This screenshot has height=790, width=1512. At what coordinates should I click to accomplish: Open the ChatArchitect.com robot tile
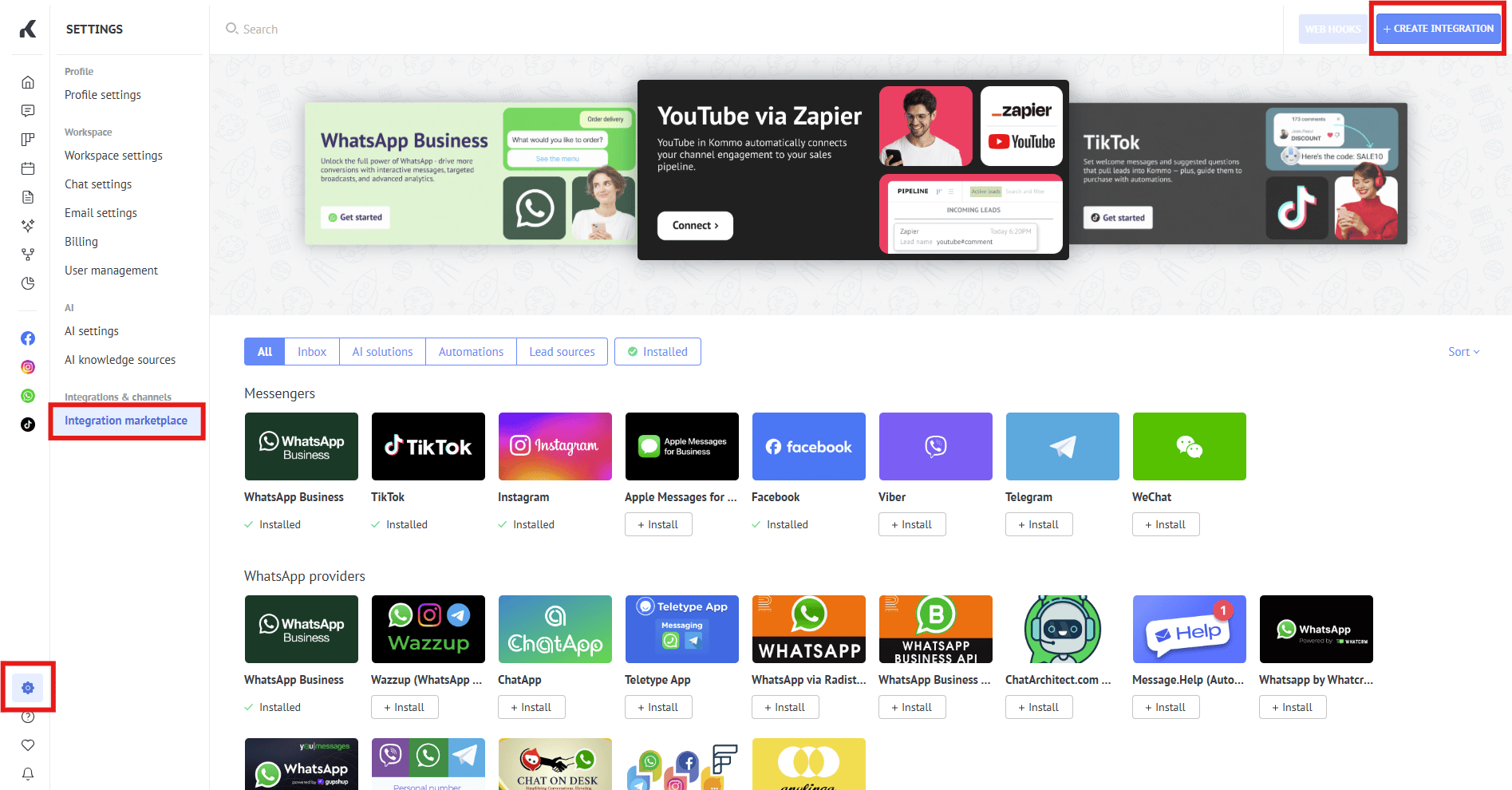tap(1062, 629)
